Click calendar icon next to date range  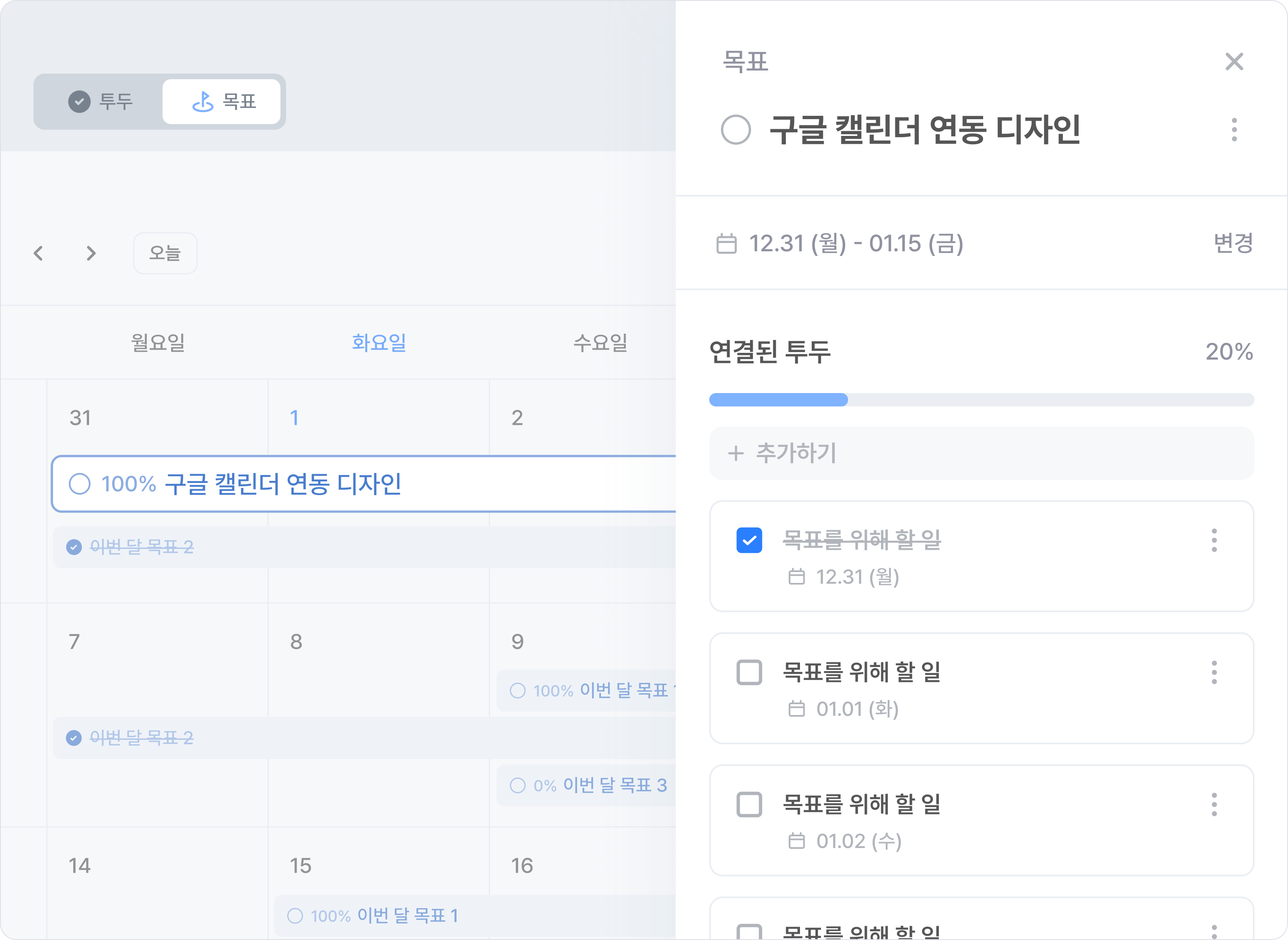tap(726, 243)
